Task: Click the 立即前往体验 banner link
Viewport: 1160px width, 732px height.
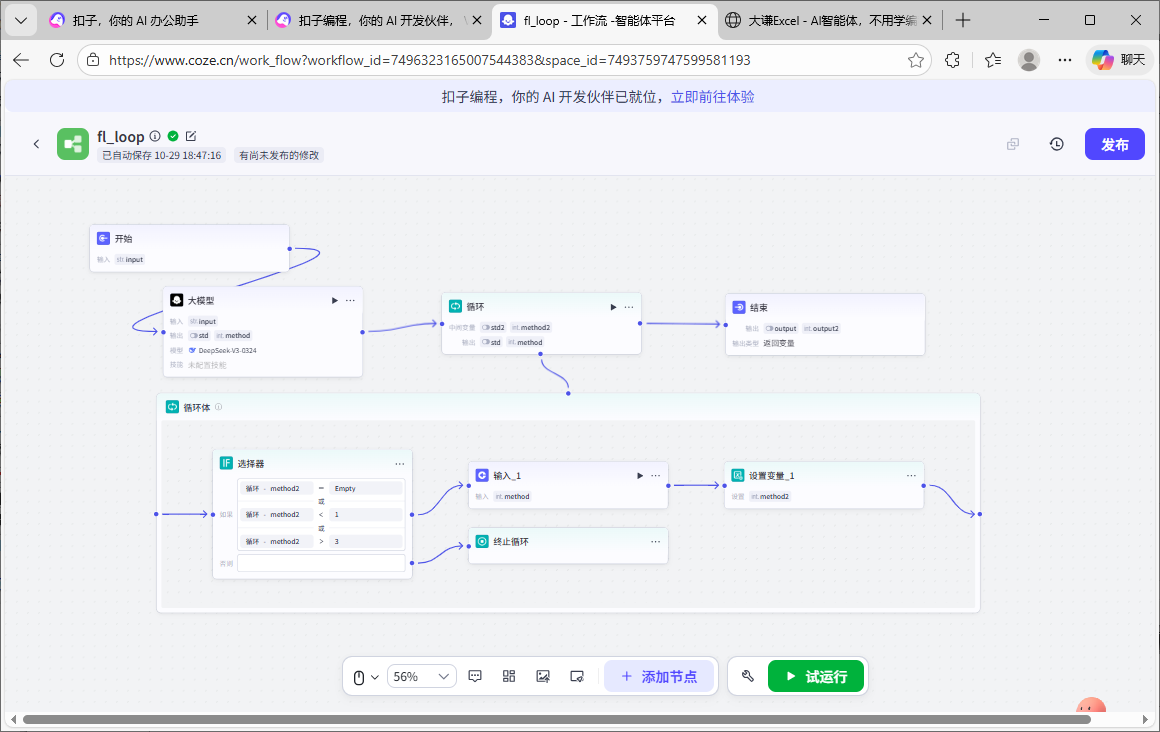Action: (x=712, y=97)
